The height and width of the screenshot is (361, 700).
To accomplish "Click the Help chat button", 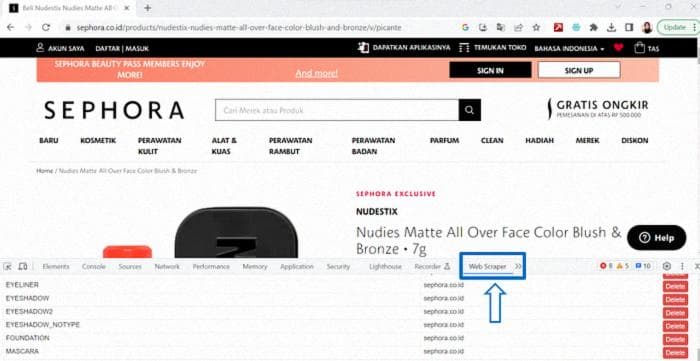I will pyautogui.click(x=656, y=238).
